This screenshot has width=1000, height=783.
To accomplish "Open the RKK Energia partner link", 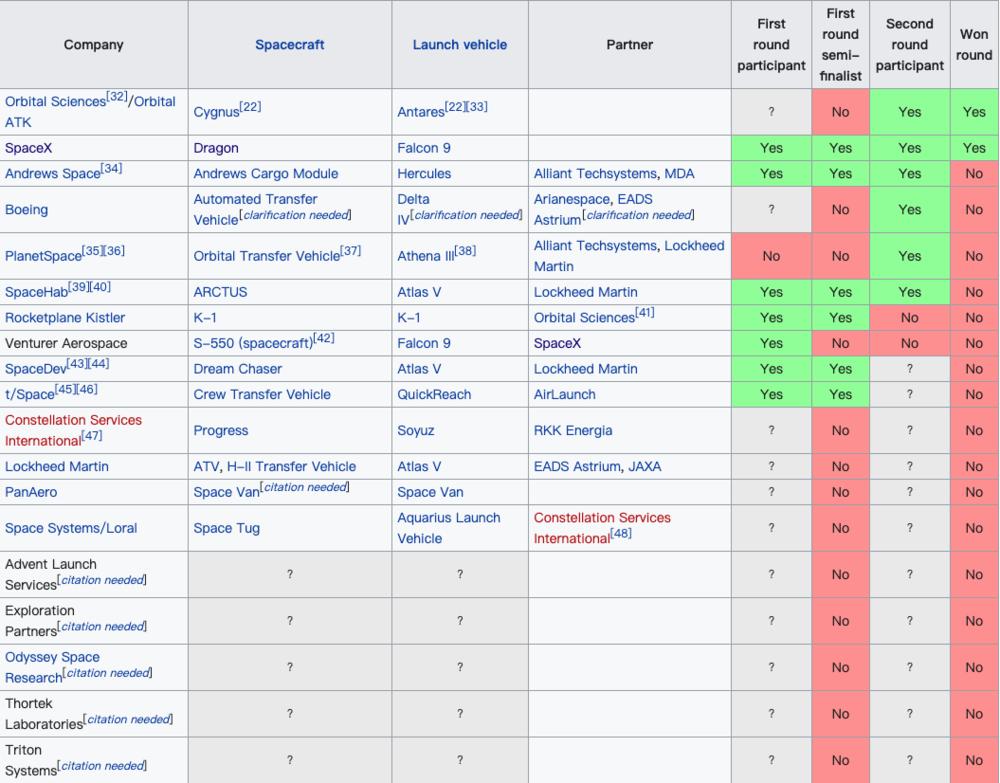I will pyautogui.click(x=573, y=431).
